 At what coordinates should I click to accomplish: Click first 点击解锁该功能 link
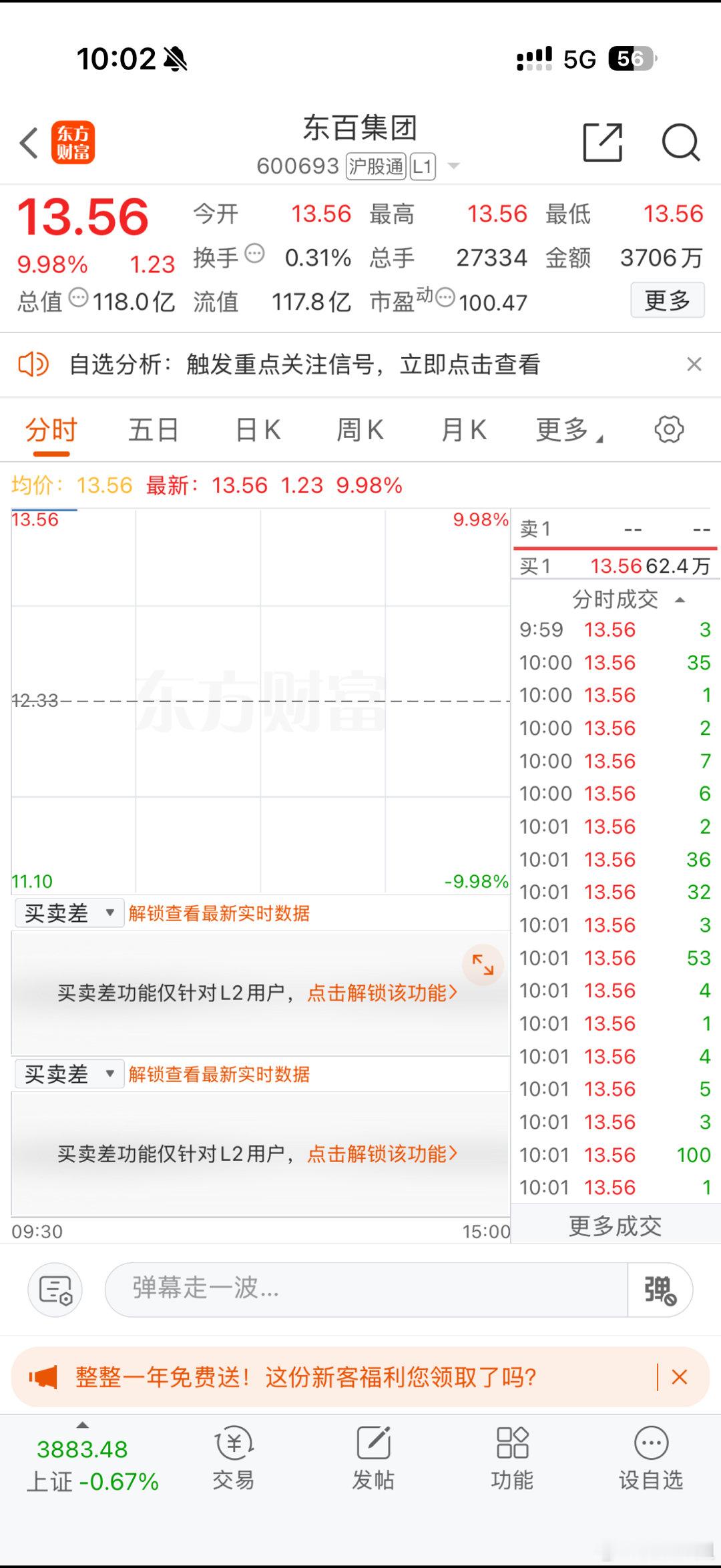point(383,993)
